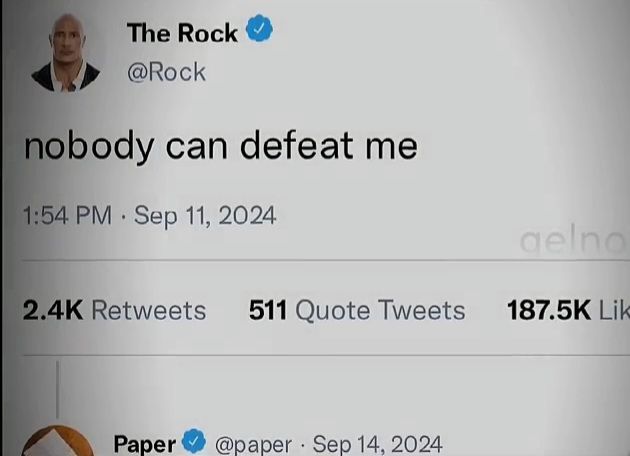Click the tweet text 'nobody can defeat me'
Viewport: 630px width, 456px height.
coord(221,146)
